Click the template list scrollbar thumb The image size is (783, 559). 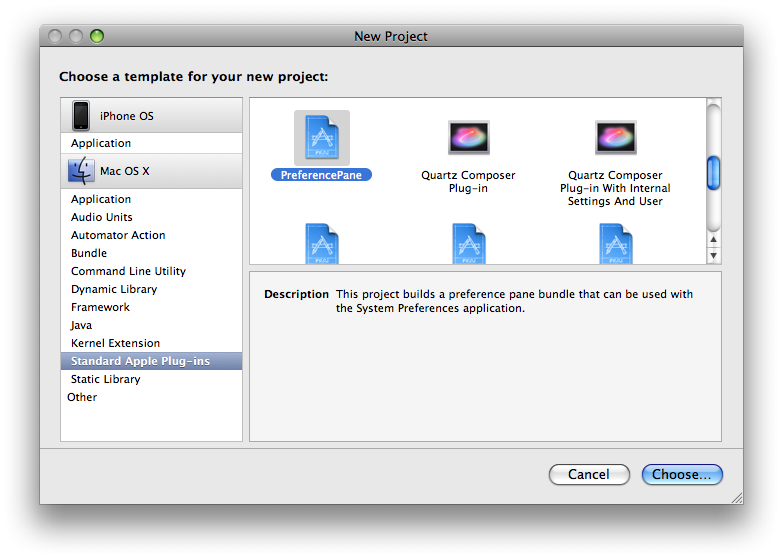714,173
